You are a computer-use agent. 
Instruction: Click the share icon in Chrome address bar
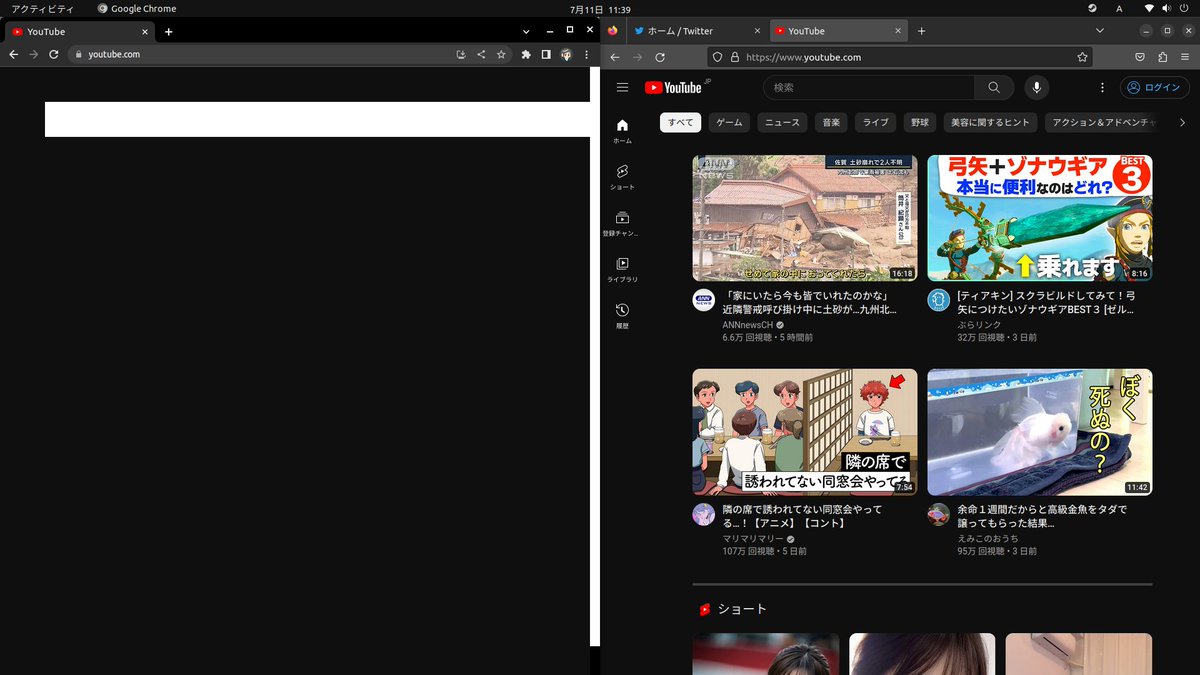[481, 54]
